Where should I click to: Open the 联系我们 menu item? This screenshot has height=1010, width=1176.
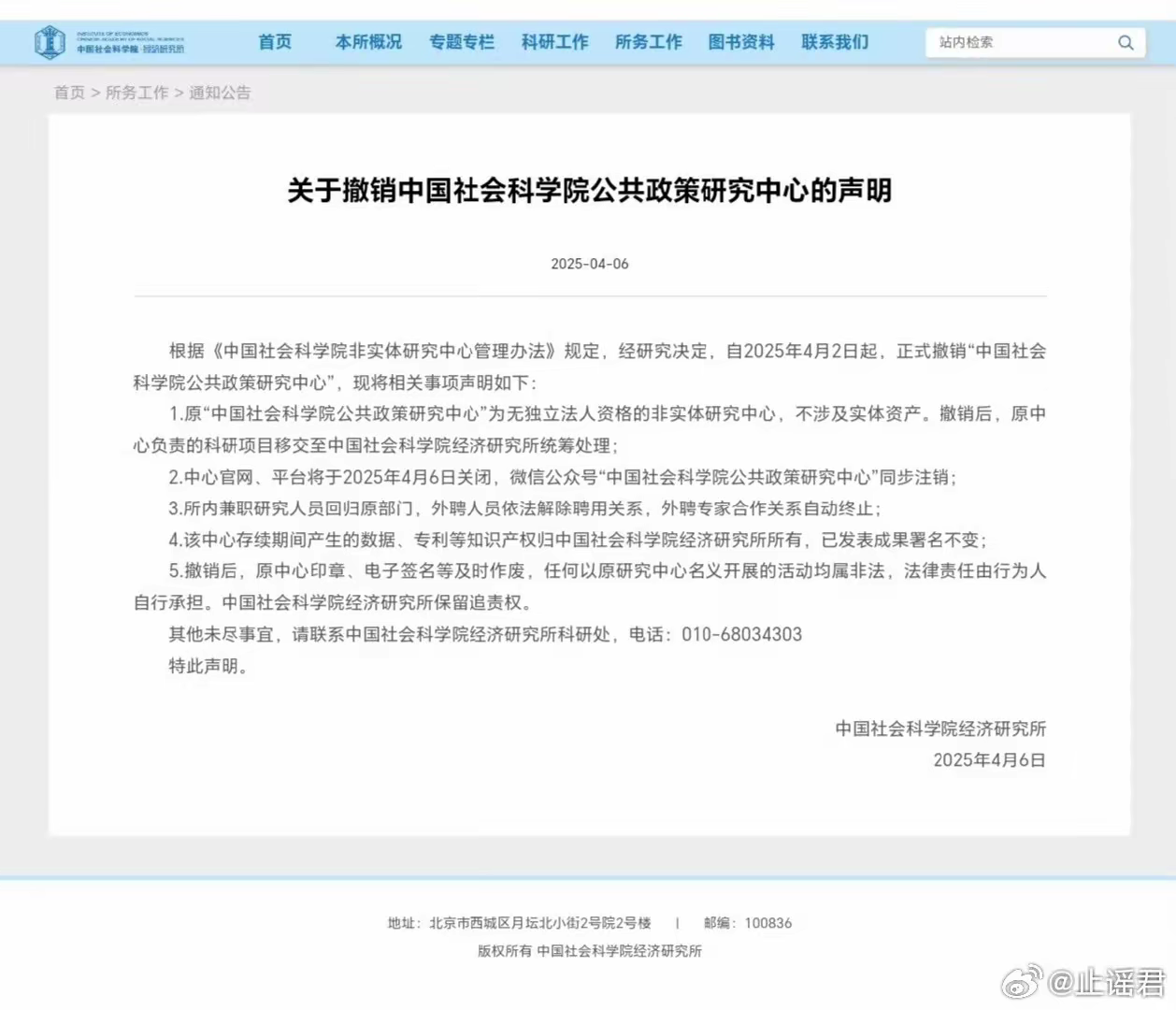pos(835,42)
